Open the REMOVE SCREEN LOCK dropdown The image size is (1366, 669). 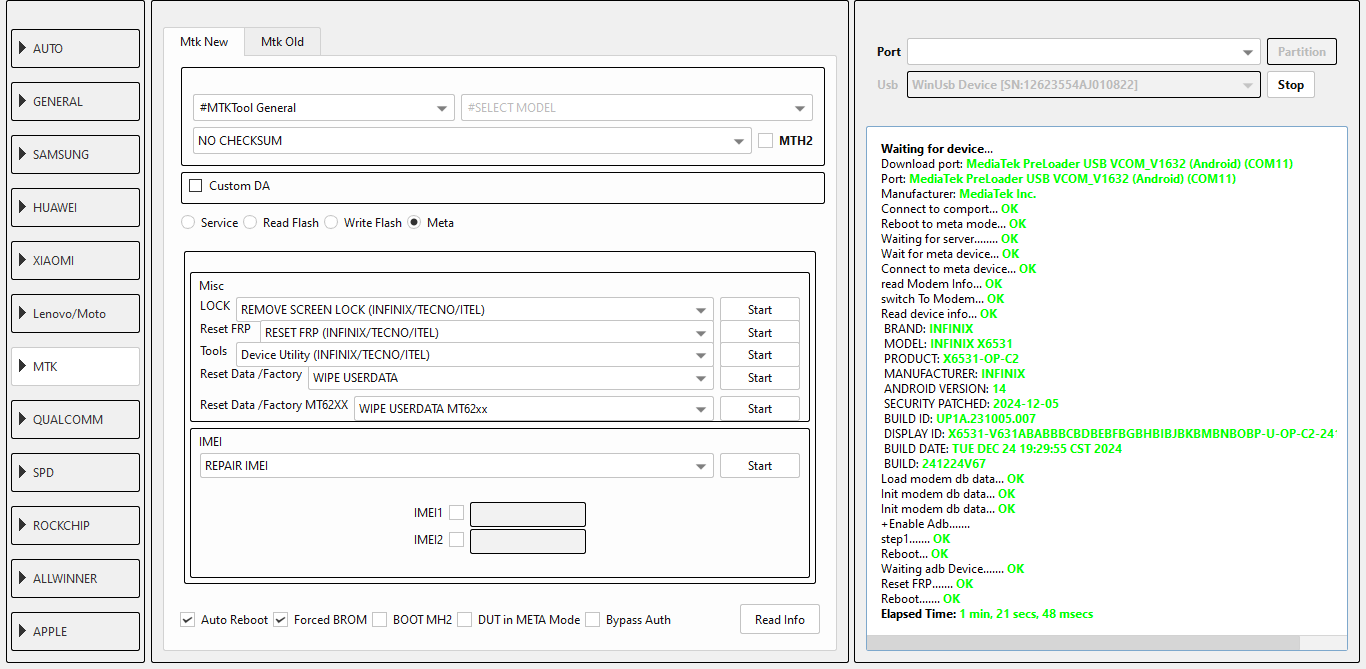pyautogui.click(x=475, y=310)
